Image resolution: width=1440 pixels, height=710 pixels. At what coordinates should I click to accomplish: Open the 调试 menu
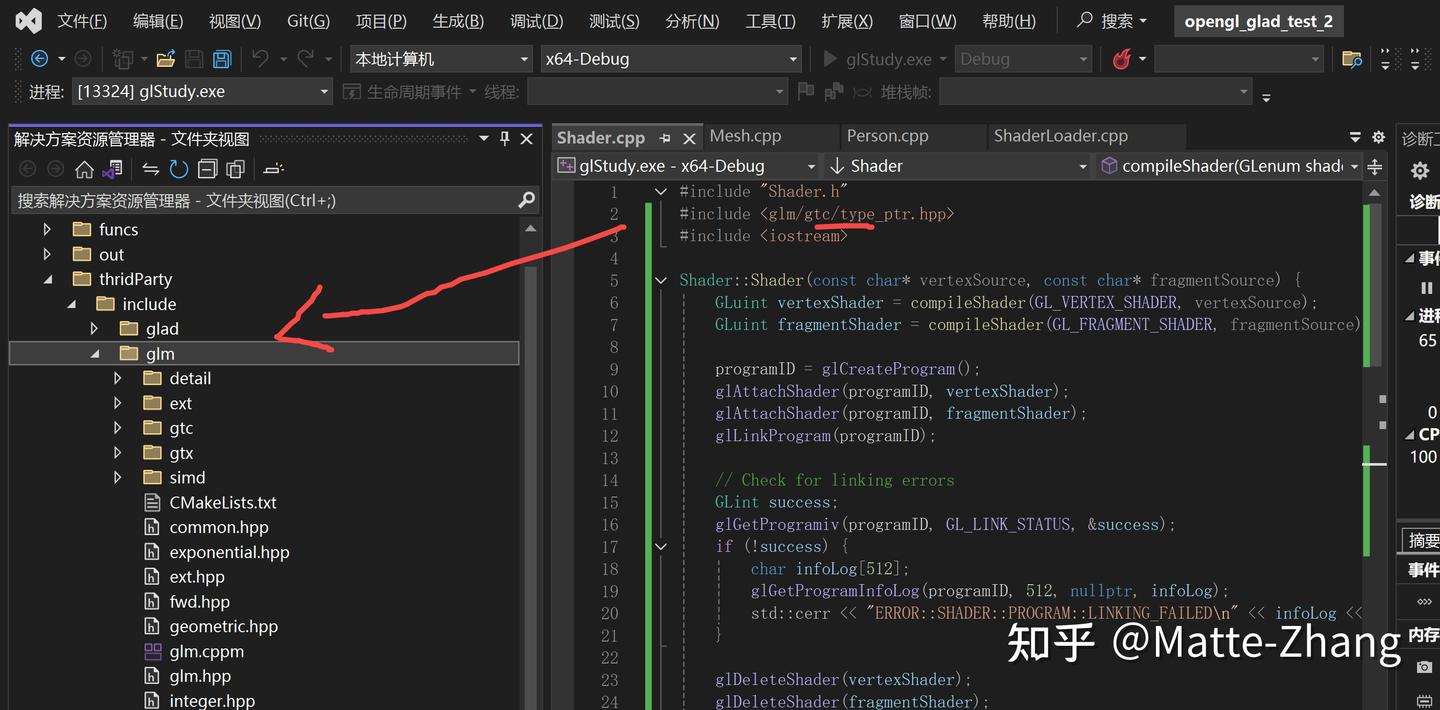tap(536, 20)
